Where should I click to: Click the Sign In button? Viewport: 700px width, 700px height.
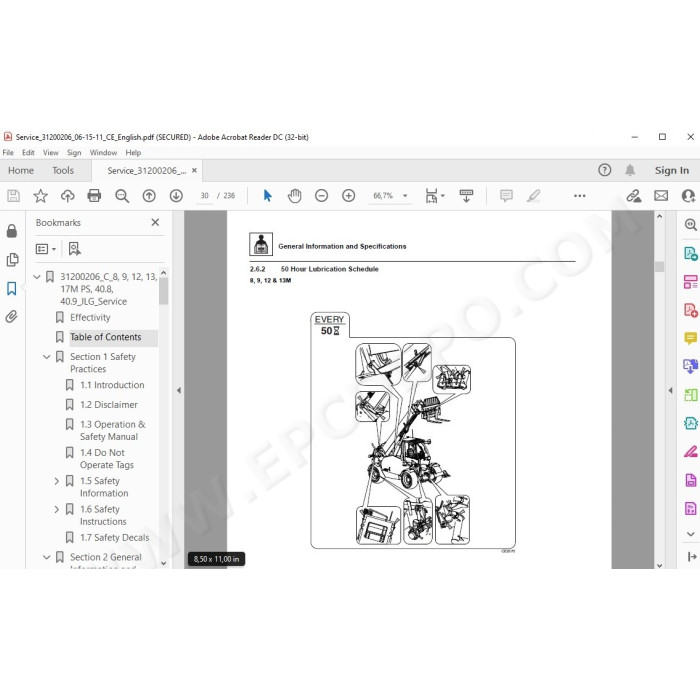click(x=671, y=171)
